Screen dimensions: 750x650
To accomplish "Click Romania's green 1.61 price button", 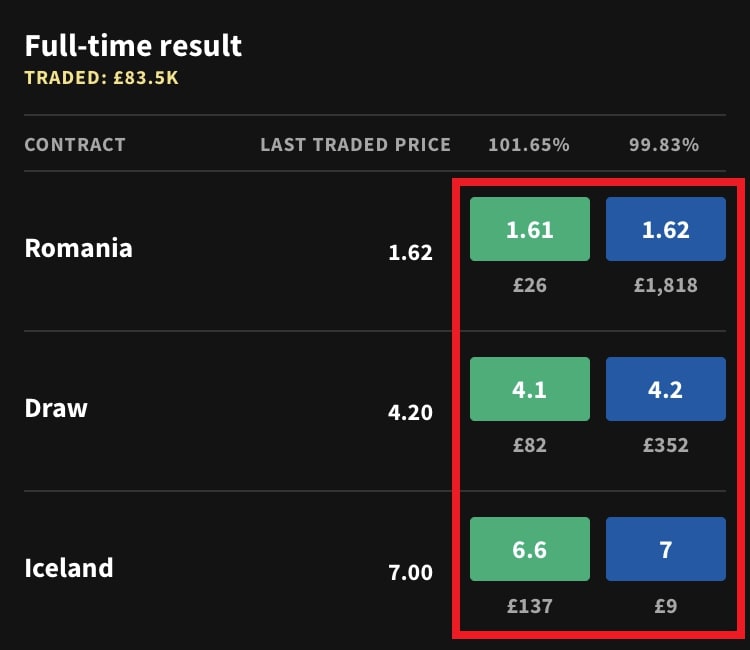I will click(x=529, y=229).
